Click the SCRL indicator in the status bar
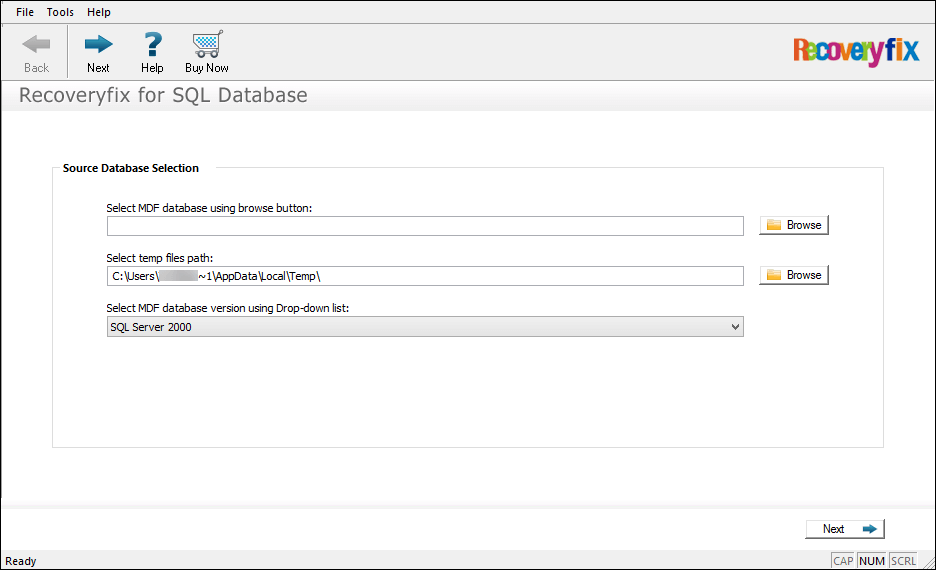This screenshot has width=936, height=570. 903,561
